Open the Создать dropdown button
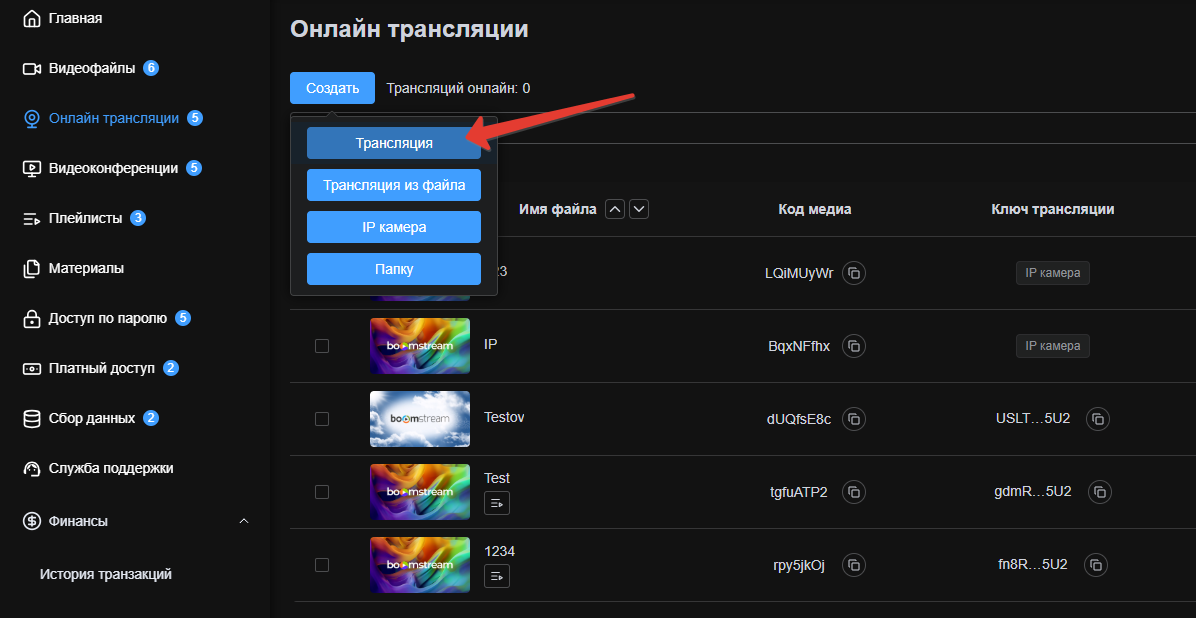Screen dimensions: 1196x618 coord(333,88)
